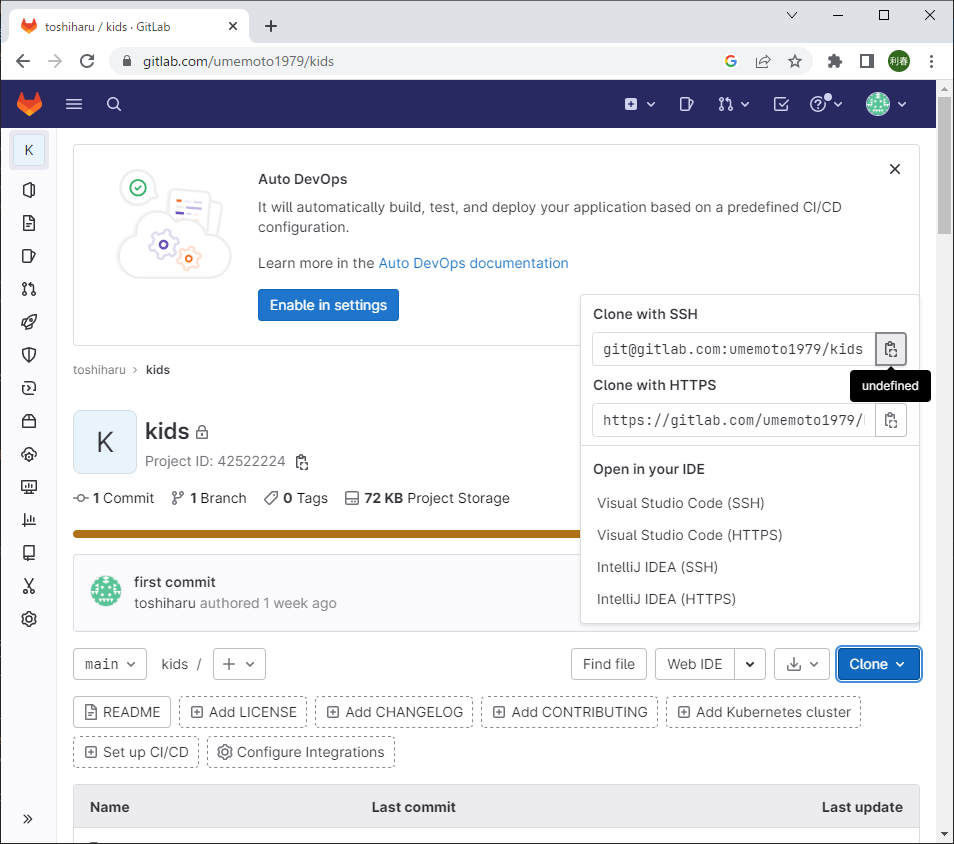Screen dimensions: 954x844
Task: Choose IntelliJ IDEA (HTTPS) option
Action: 666,599
